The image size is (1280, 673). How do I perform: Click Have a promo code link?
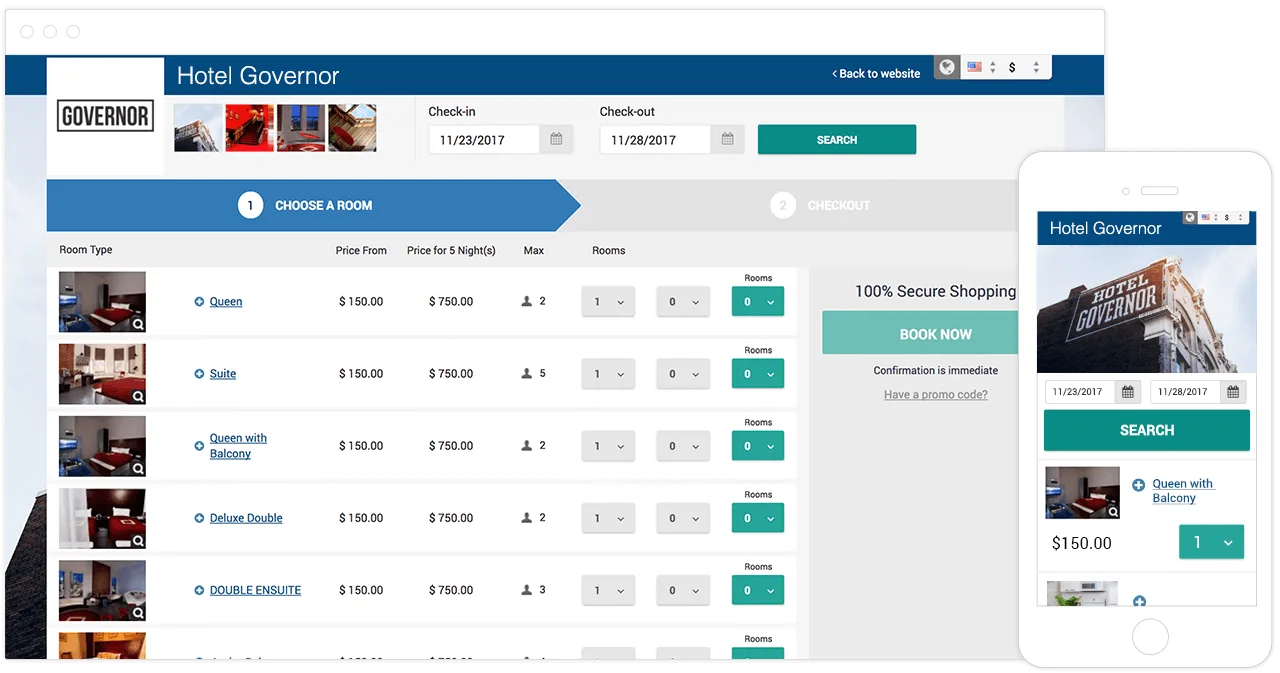coord(936,395)
